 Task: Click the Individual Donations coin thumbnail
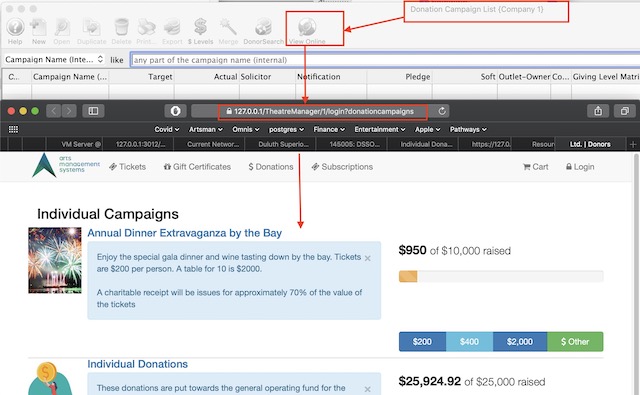tap(50, 379)
